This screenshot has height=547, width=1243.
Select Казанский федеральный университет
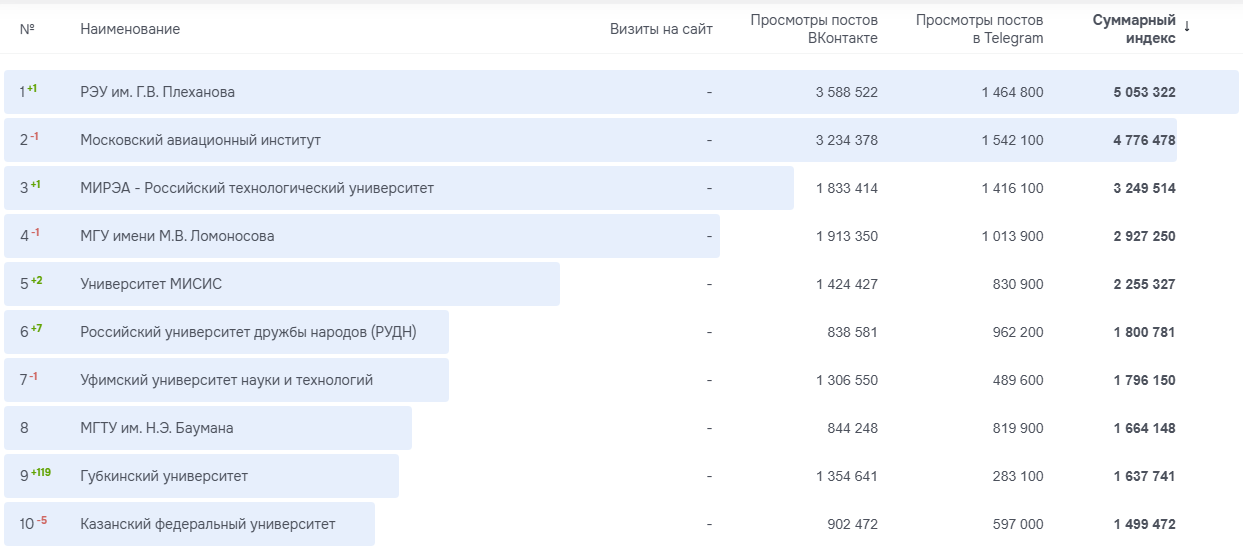click(207, 524)
